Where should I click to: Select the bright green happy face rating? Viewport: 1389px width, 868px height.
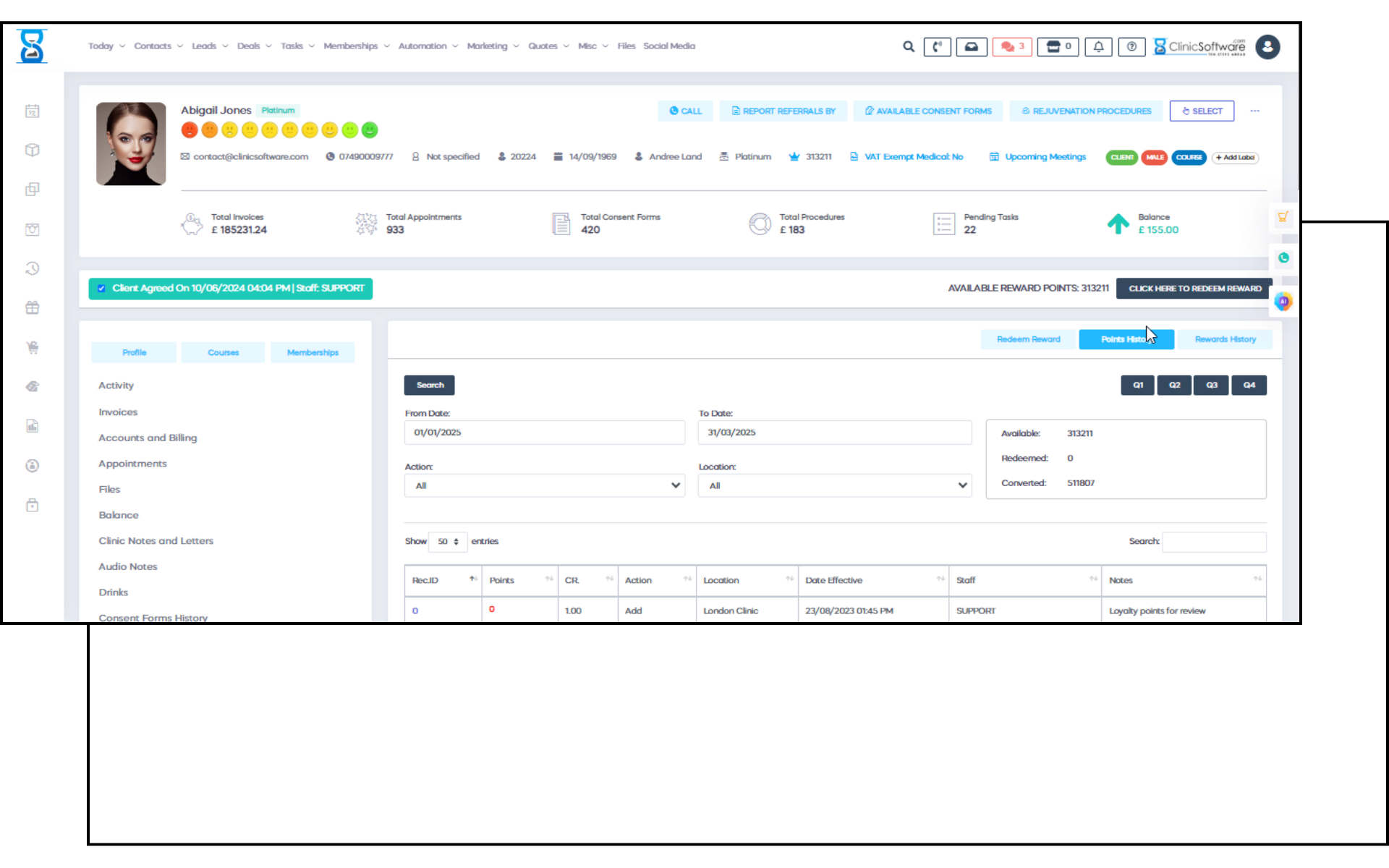[370, 130]
